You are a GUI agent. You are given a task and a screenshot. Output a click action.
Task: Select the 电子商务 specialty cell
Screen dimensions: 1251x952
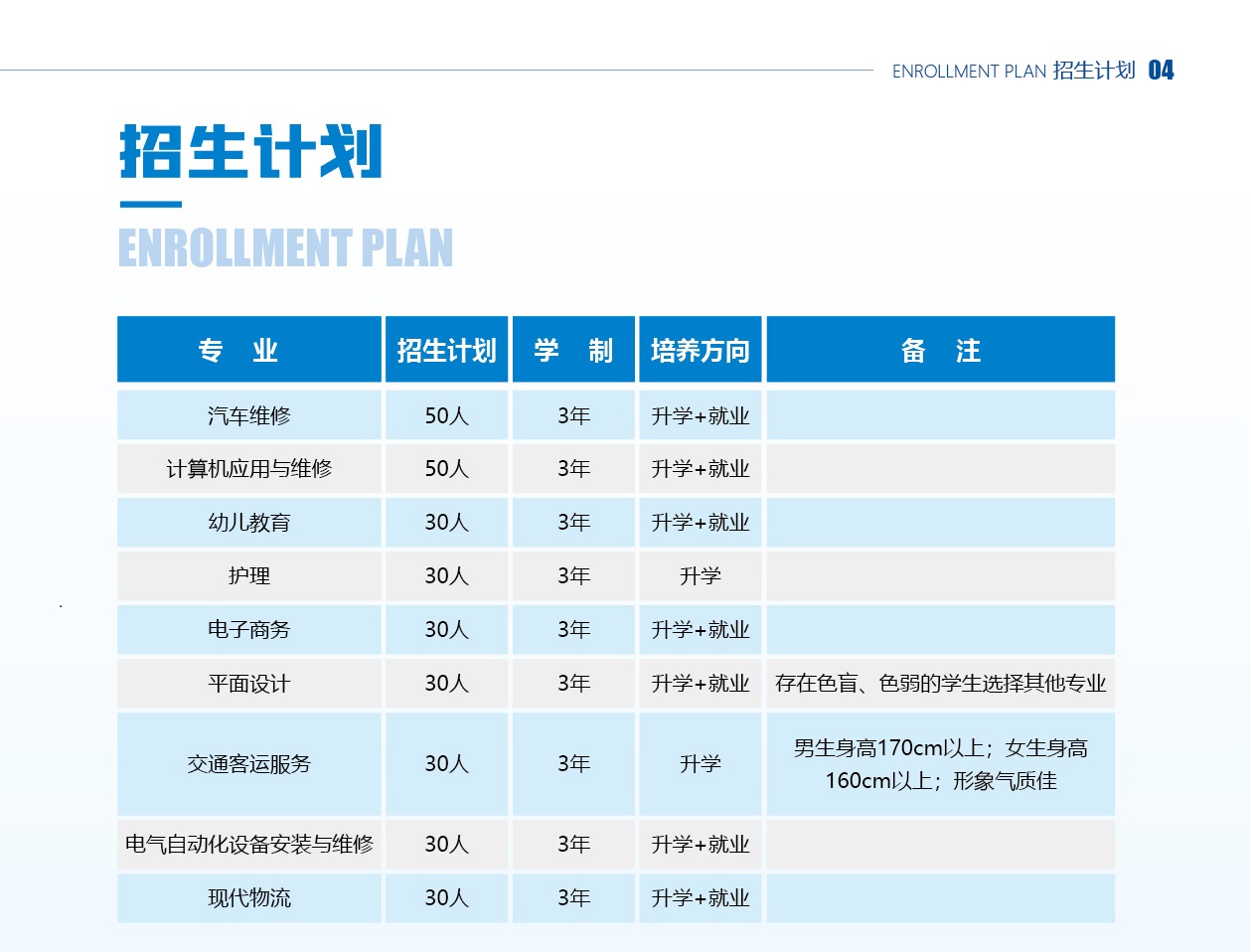coord(248,629)
